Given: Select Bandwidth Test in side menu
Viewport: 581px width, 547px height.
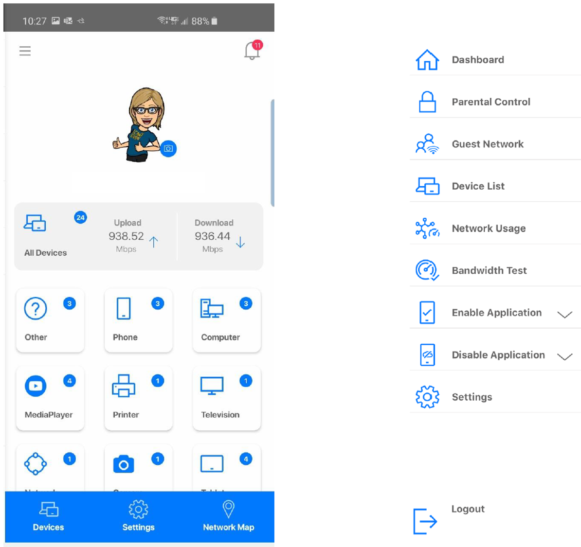Looking at the screenshot, I should point(495,270).
